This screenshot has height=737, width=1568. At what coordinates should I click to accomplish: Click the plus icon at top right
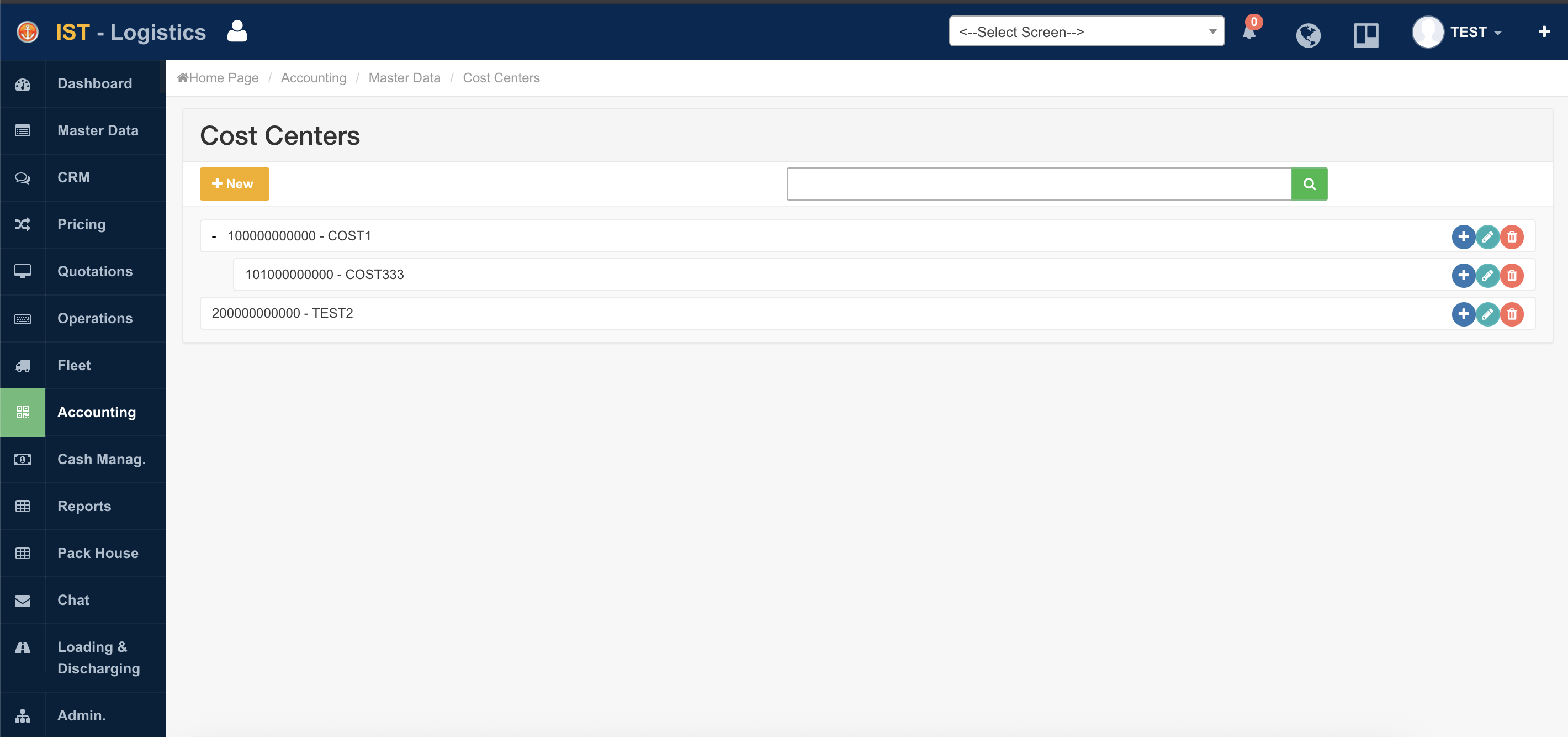(x=1544, y=31)
